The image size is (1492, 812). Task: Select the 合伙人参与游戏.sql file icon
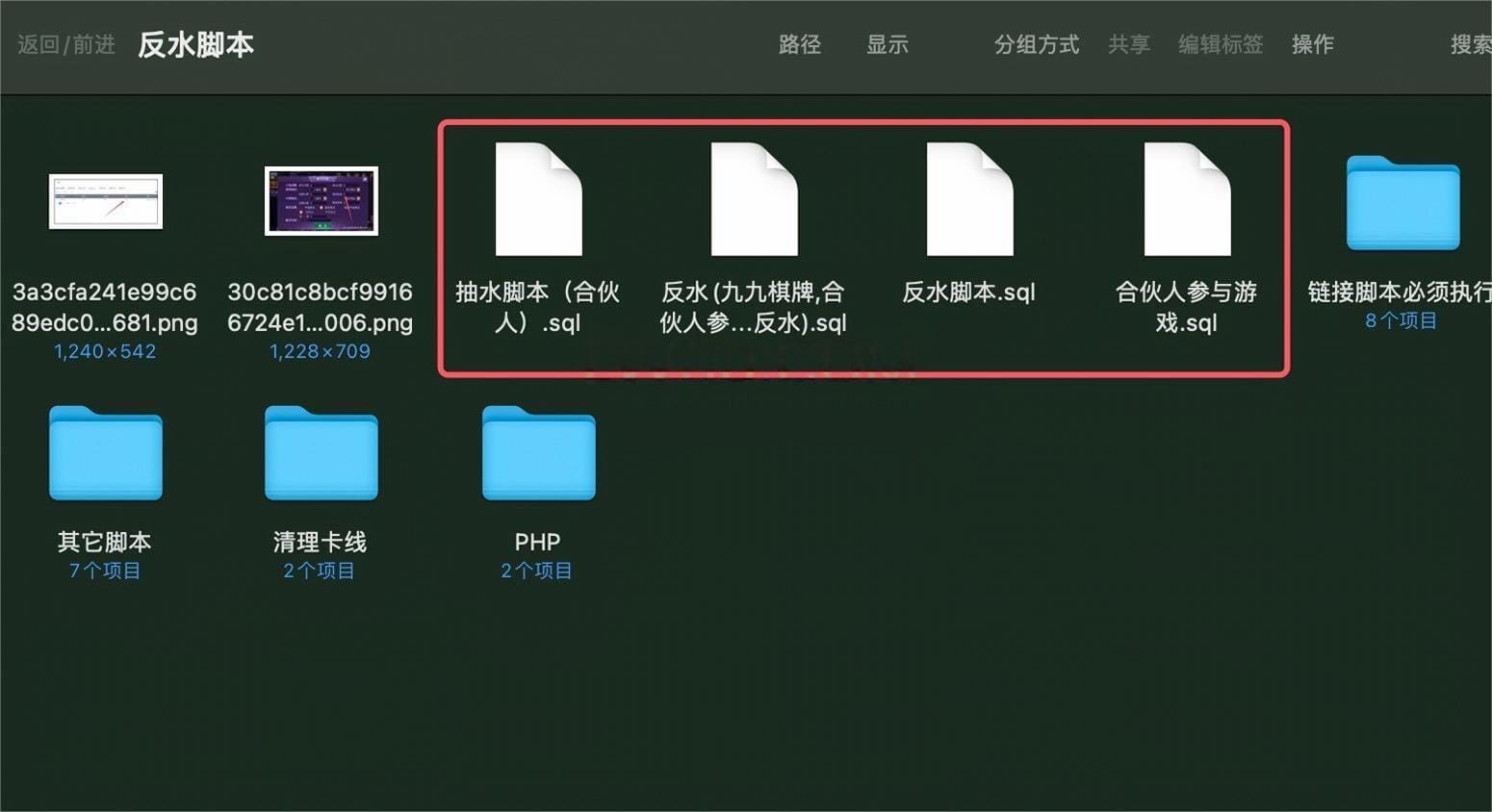[1187, 199]
